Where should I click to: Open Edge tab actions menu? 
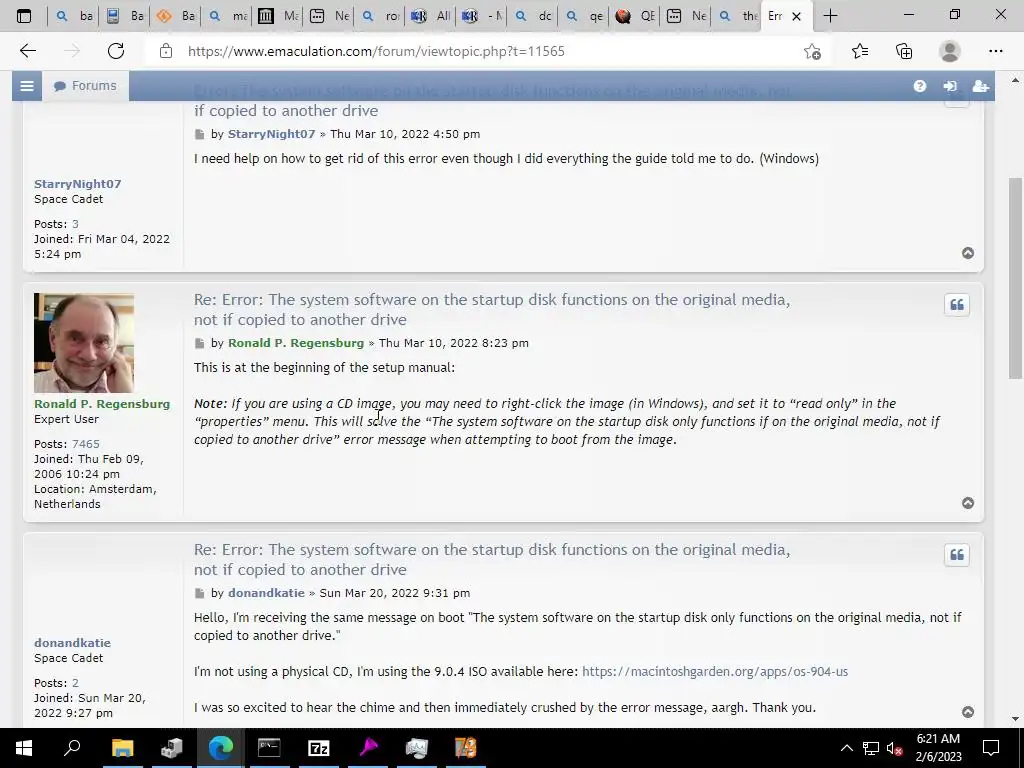(x=24, y=16)
